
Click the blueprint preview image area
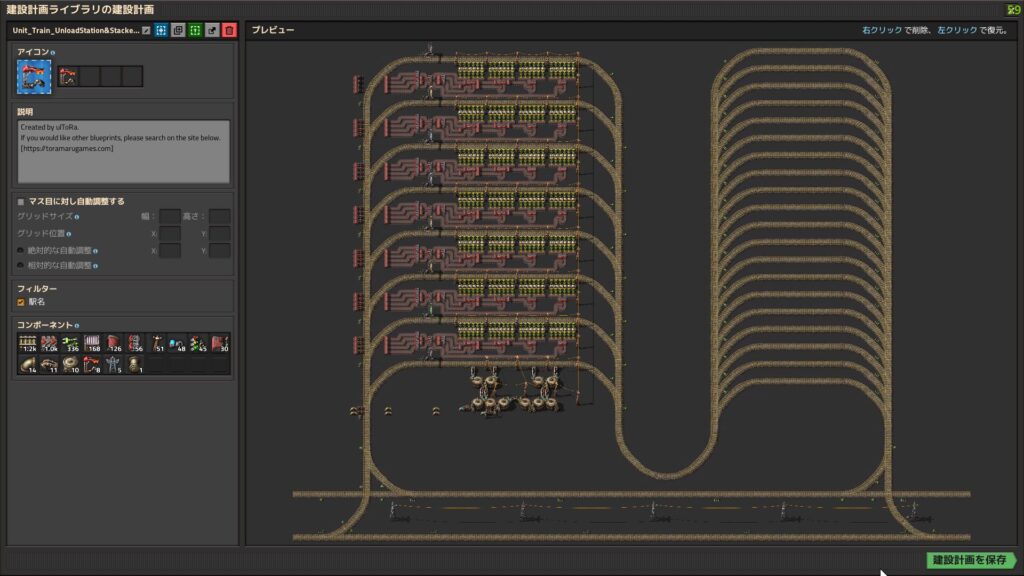(x=631, y=293)
